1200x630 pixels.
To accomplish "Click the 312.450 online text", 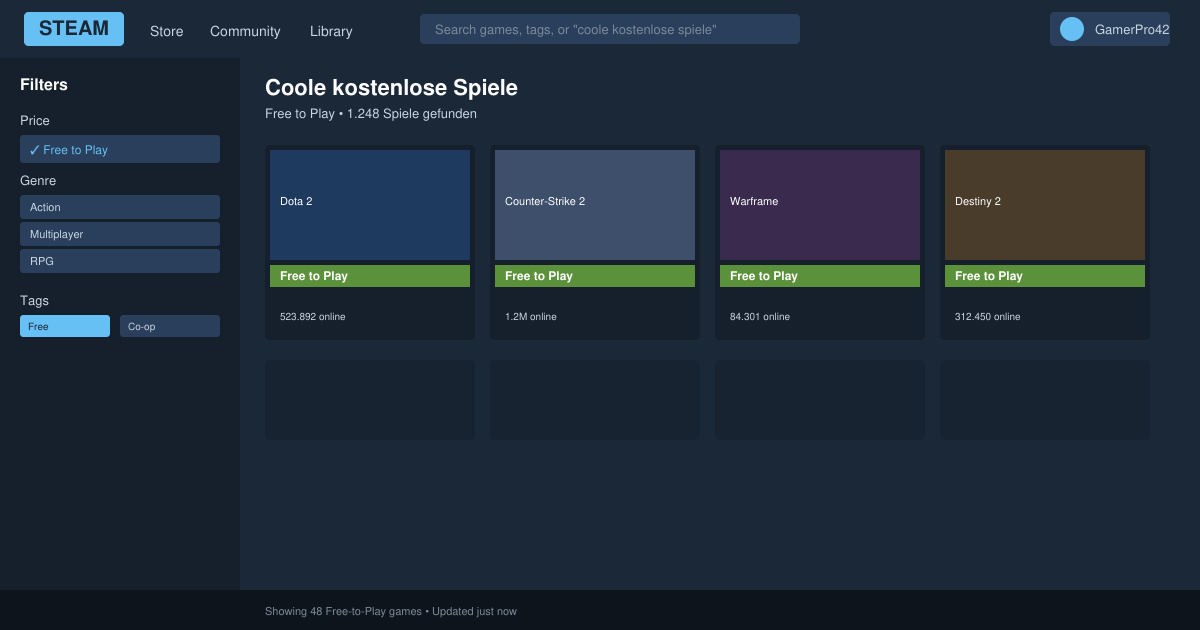I will pyautogui.click(x=988, y=317).
